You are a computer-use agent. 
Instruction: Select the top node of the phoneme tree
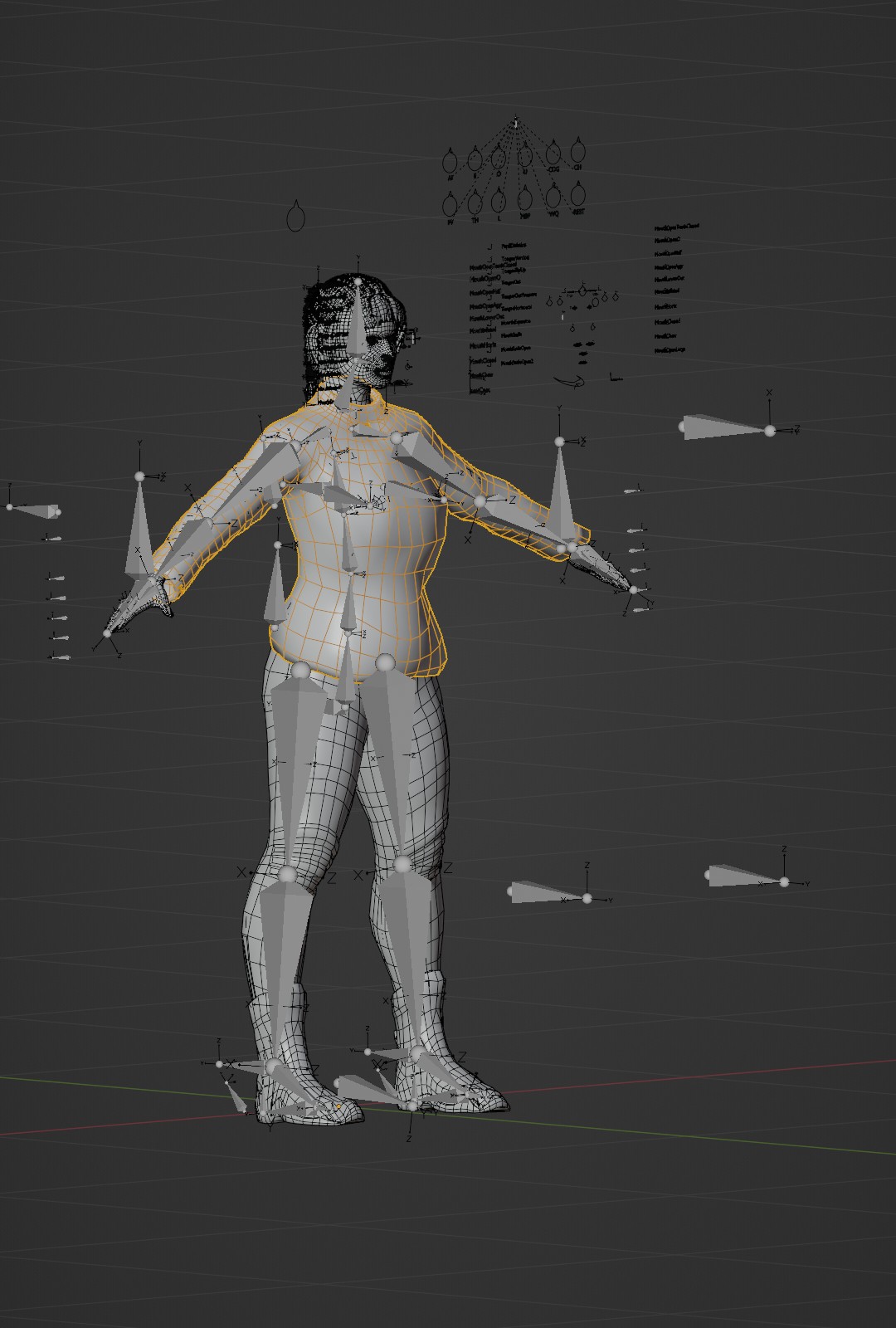click(515, 123)
